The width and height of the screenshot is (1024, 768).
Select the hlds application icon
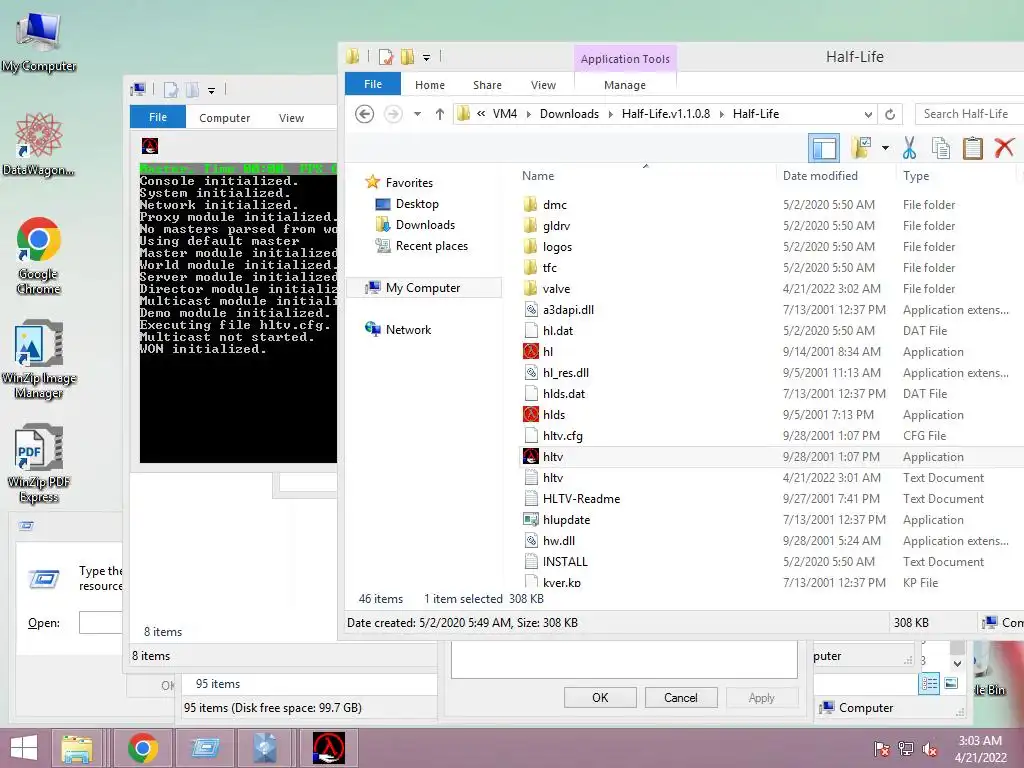pyautogui.click(x=531, y=415)
